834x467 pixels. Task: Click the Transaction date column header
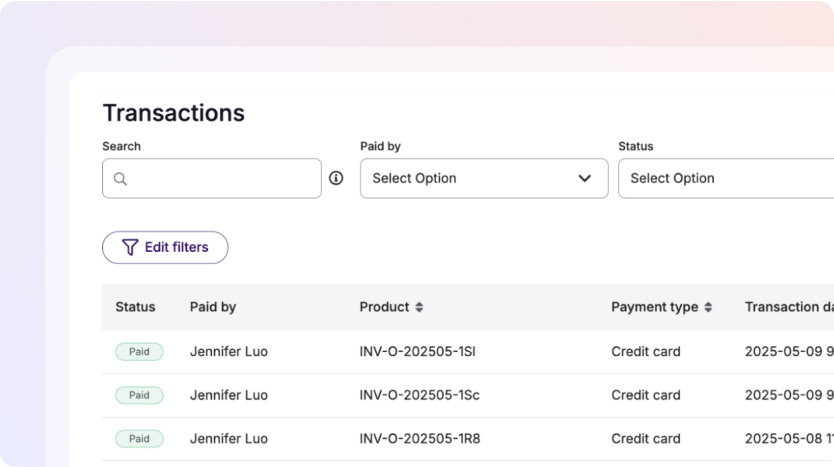(788, 307)
